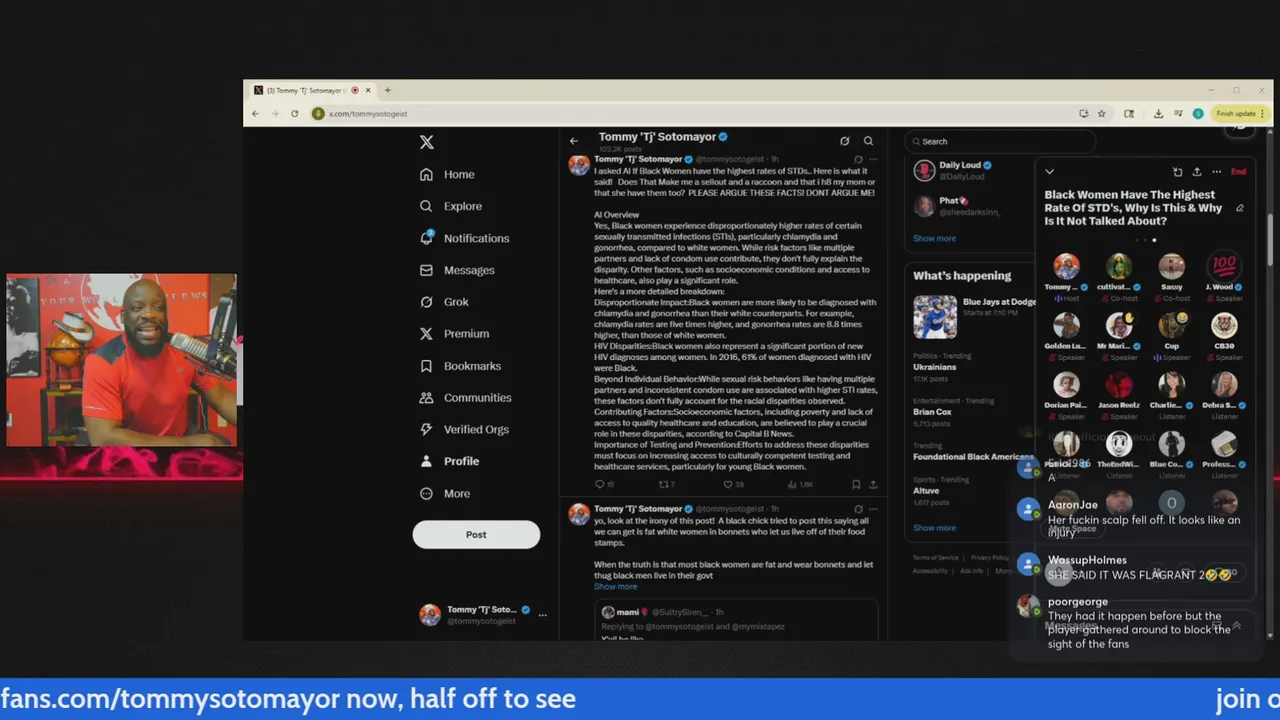Click Show more on the bonnets post
Screen dimensions: 1280x720
click(x=615, y=587)
